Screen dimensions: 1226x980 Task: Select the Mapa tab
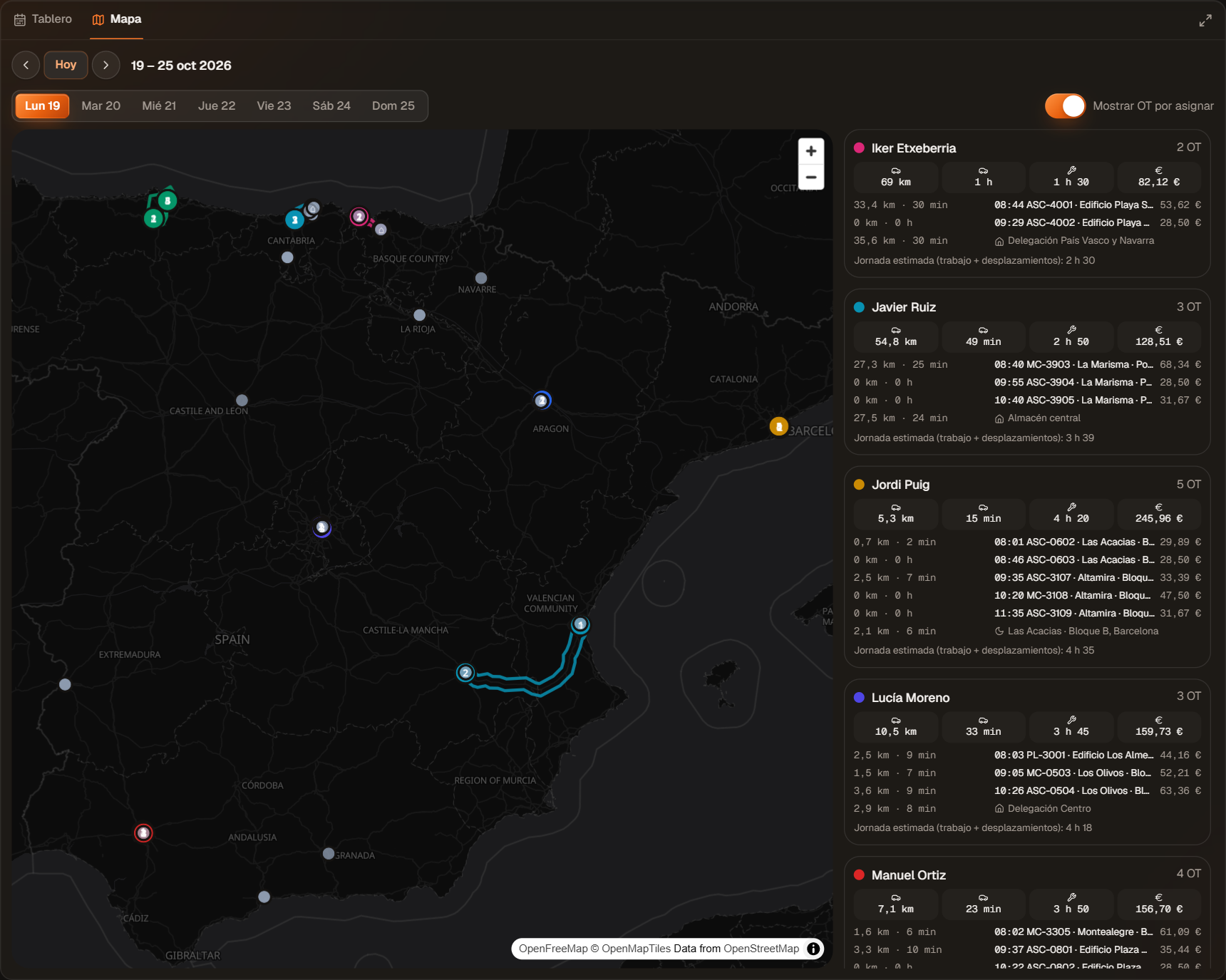tap(117, 19)
